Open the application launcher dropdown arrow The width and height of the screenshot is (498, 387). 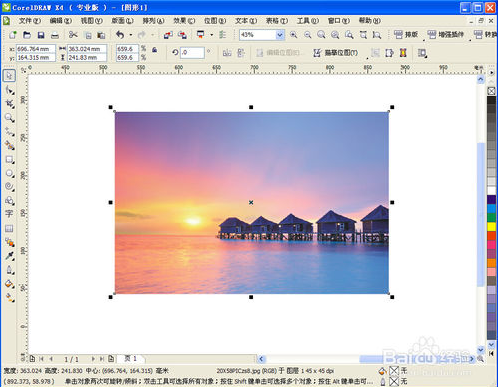click(211, 35)
